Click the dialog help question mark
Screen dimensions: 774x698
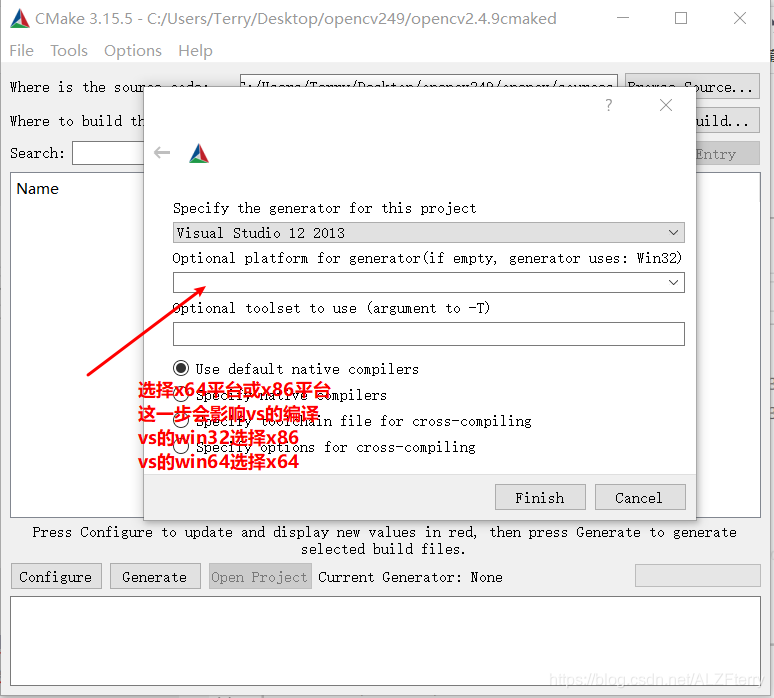609,105
